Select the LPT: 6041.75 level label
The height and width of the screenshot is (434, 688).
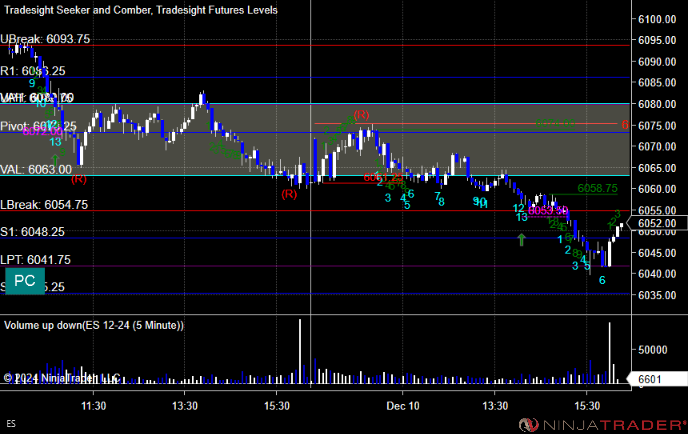pyautogui.click(x=36, y=260)
